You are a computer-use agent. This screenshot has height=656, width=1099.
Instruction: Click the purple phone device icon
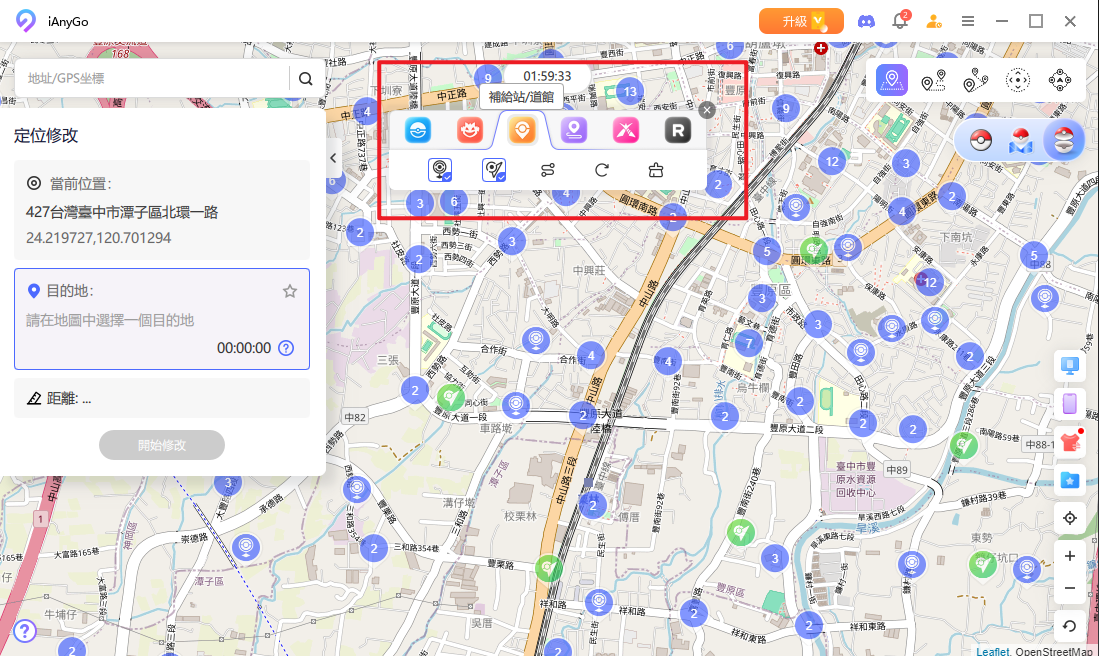point(1070,404)
